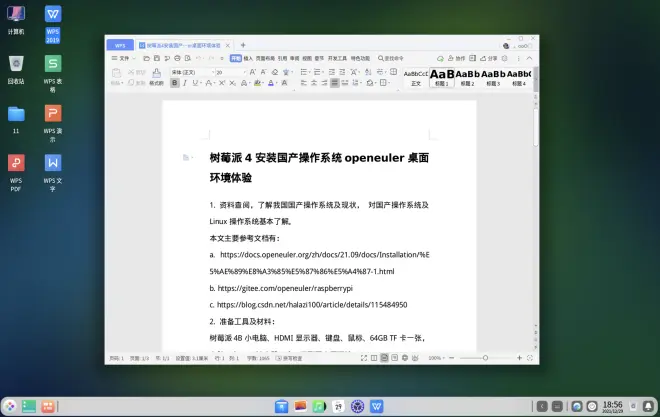Click the Paste clipboard icon
This screenshot has width=660, height=417.
click(x=116, y=73)
